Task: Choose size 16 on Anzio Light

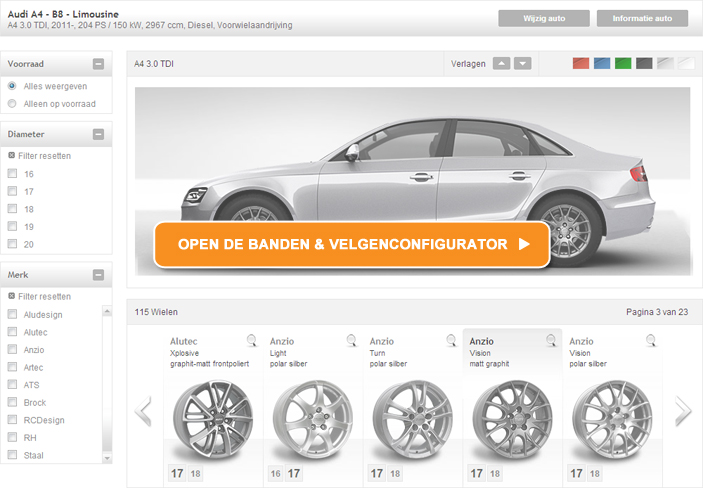Action: (275, 474)
